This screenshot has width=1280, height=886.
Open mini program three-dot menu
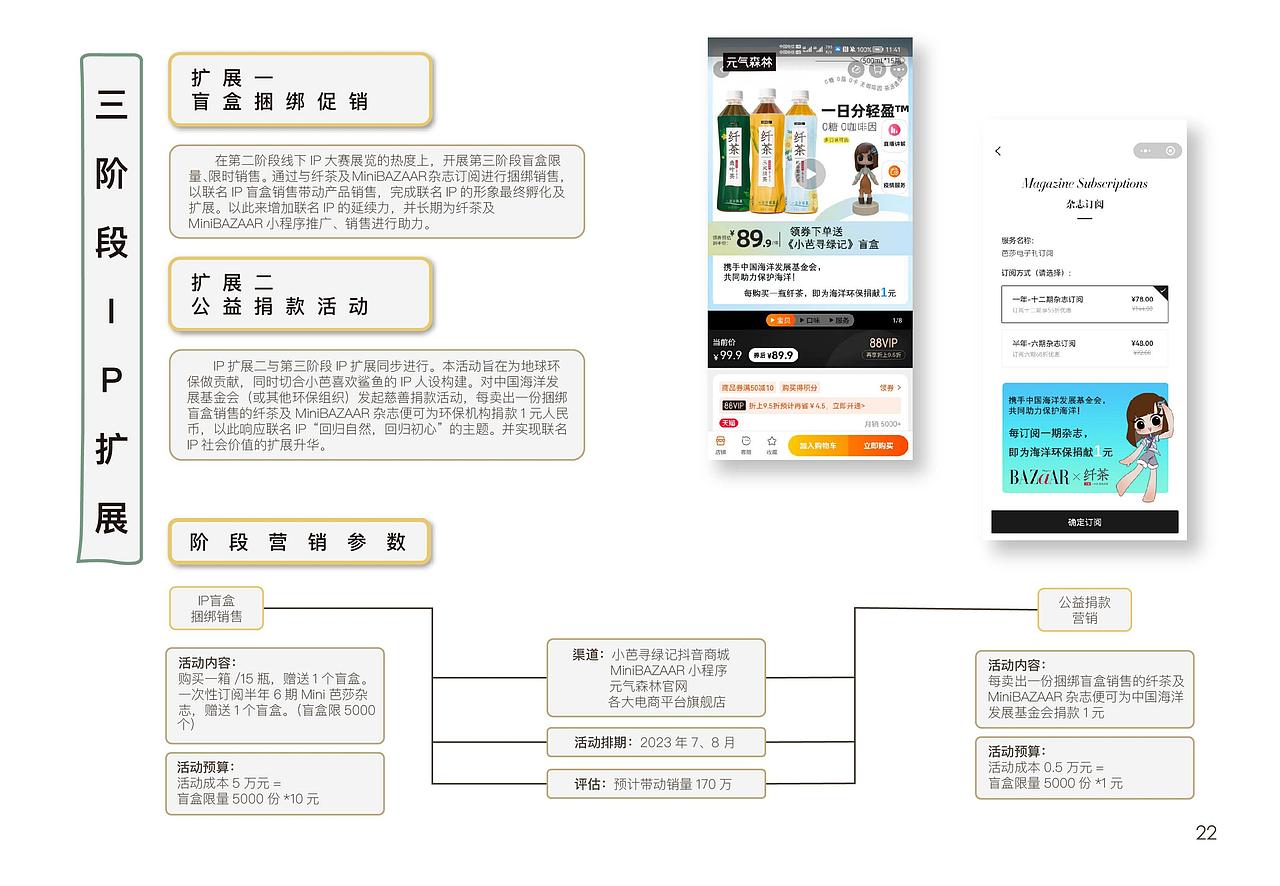(1146, 151)
